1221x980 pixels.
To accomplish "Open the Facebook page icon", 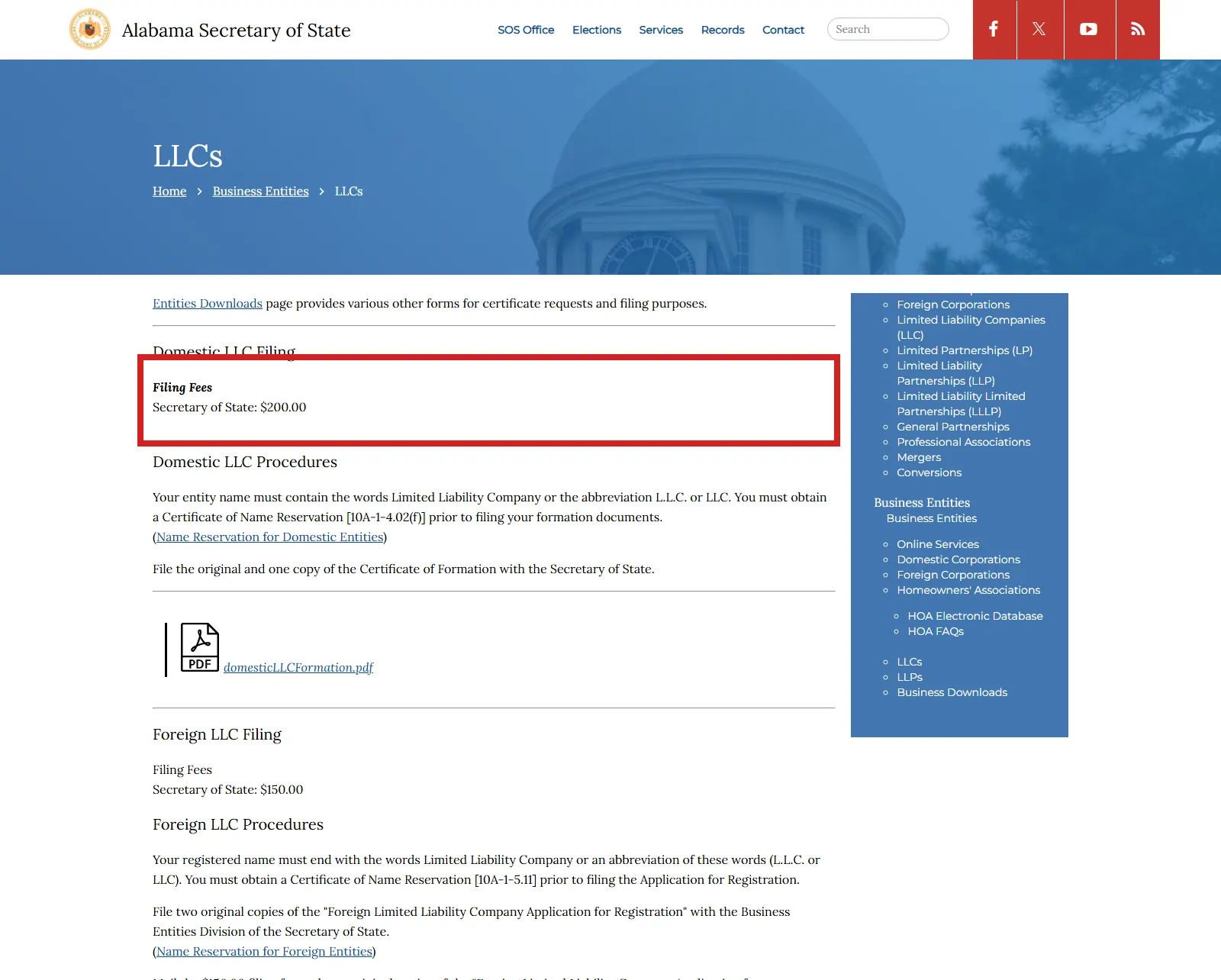I will click(994, 29).
